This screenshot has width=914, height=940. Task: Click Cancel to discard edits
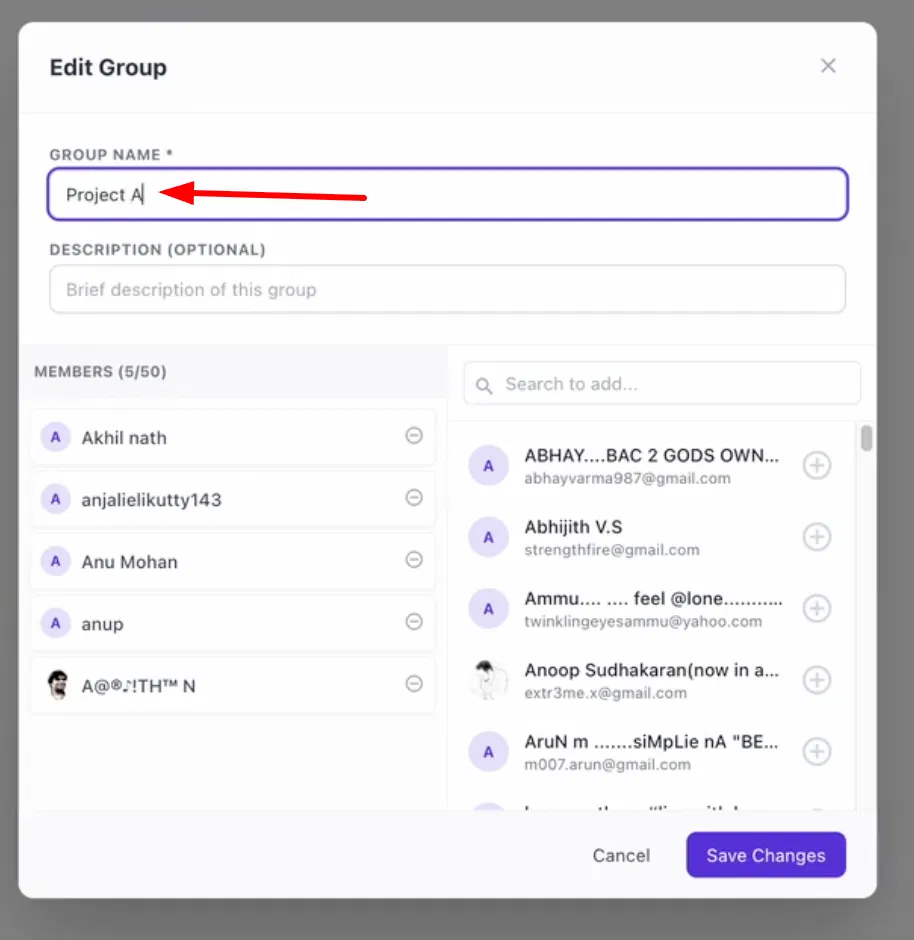tap(621, 855)
